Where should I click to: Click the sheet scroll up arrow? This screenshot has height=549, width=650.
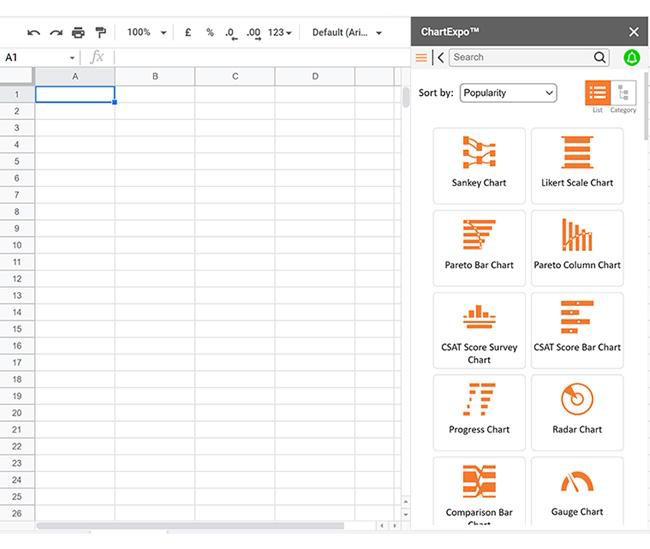(x=406, y=502)
